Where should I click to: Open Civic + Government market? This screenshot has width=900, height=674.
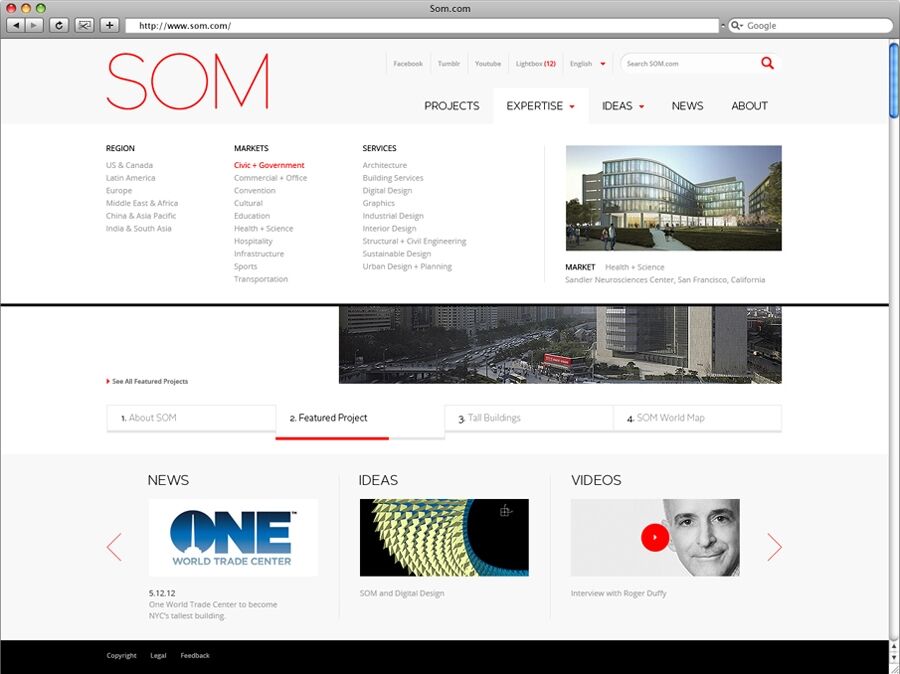[x=269, y=165]
